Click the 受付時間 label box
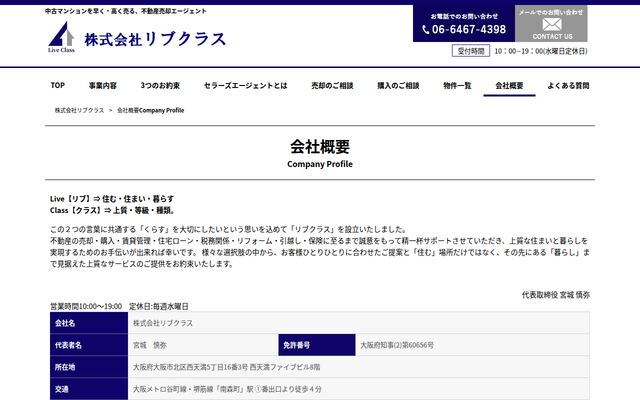Viewport: 640px width, 400px height. (471, 51)
